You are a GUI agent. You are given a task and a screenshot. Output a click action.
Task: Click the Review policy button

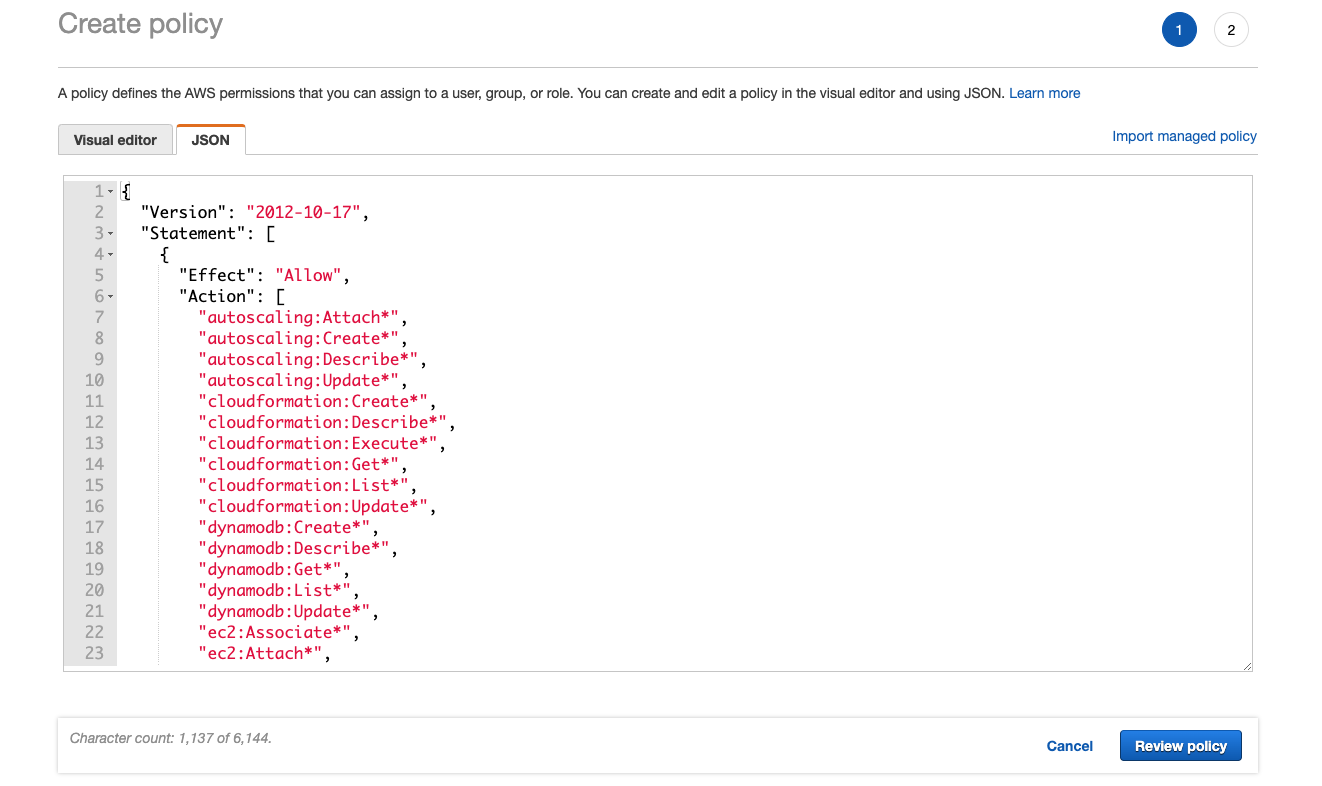point(1181,746)
